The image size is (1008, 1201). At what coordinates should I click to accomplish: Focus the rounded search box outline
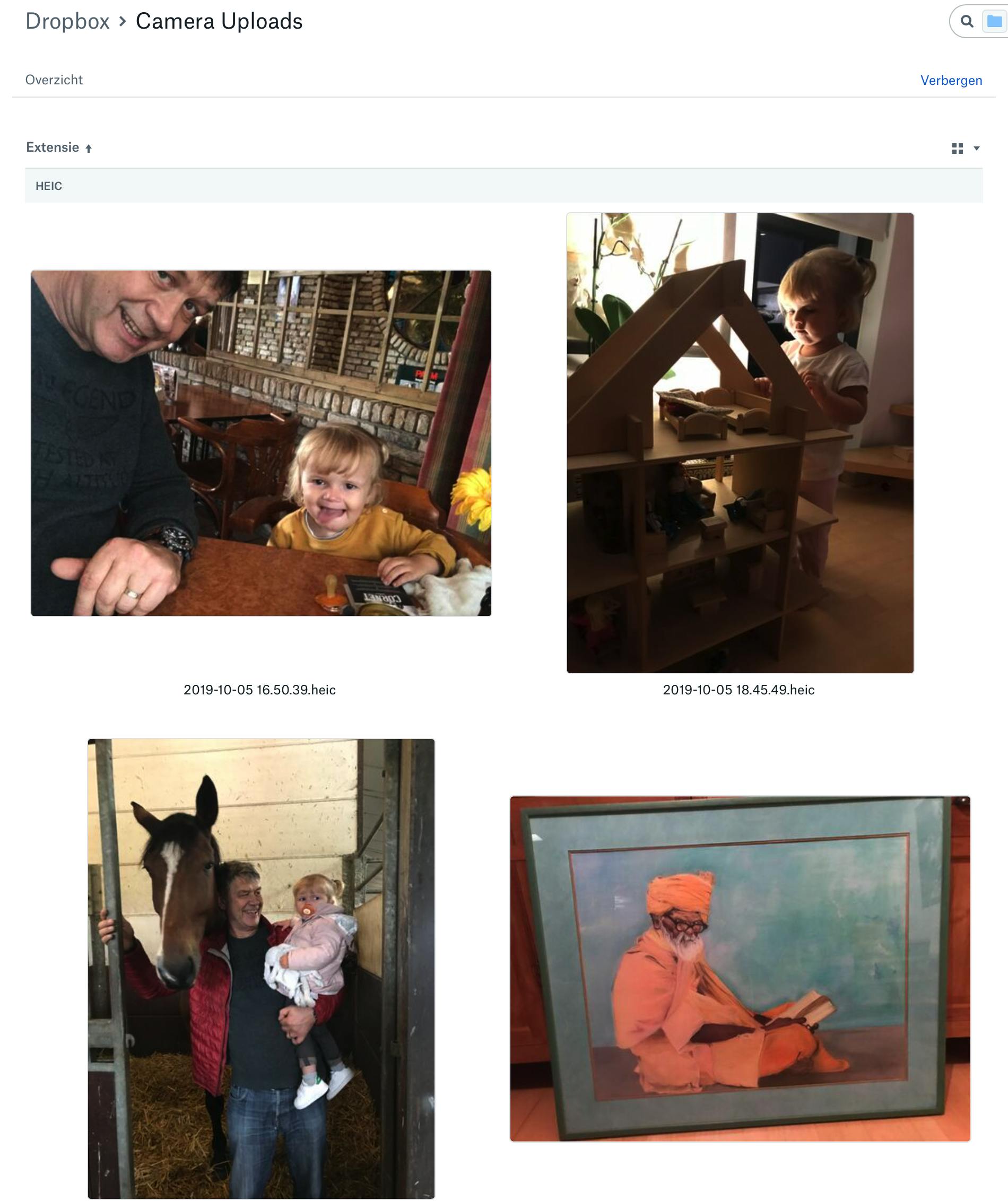pos(978,21)
